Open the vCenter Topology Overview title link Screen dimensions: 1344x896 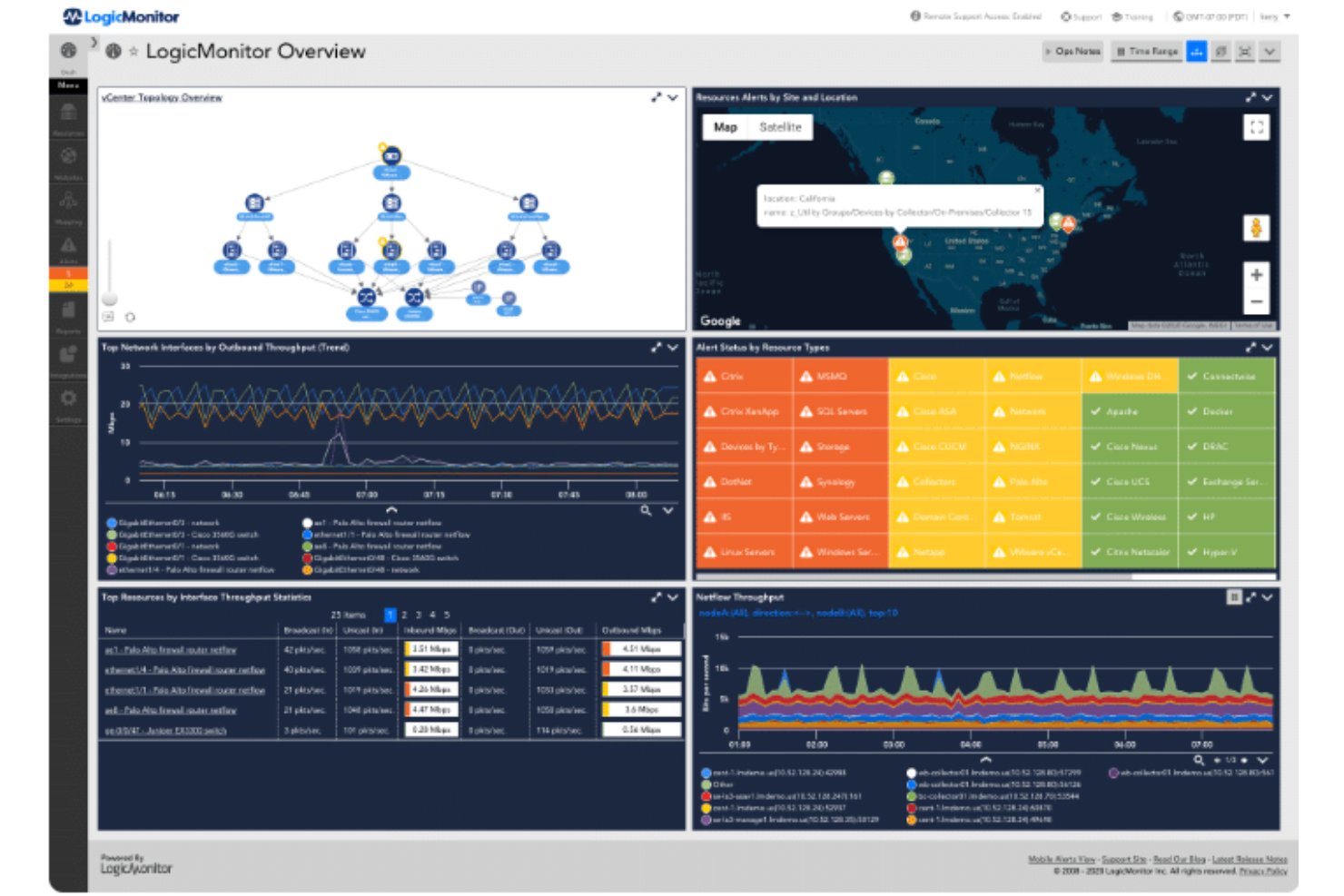[x=162, y=98]
